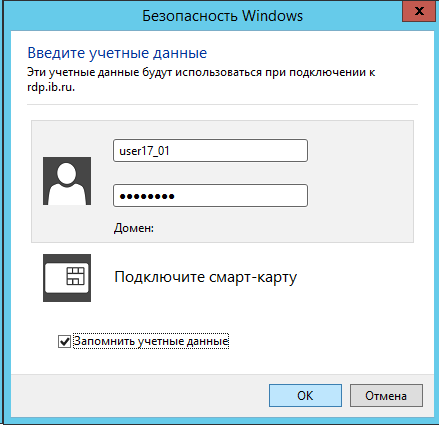Choose the Подключите смарт-карту option
Viewport: 439px width, 425px height.
(205, 277)
